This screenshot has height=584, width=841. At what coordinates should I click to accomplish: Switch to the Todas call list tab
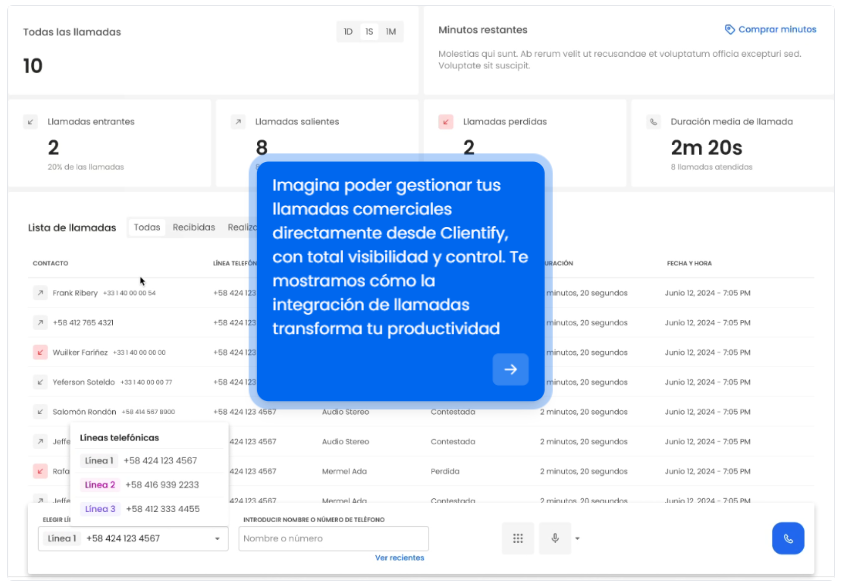[x=147, y=227]
